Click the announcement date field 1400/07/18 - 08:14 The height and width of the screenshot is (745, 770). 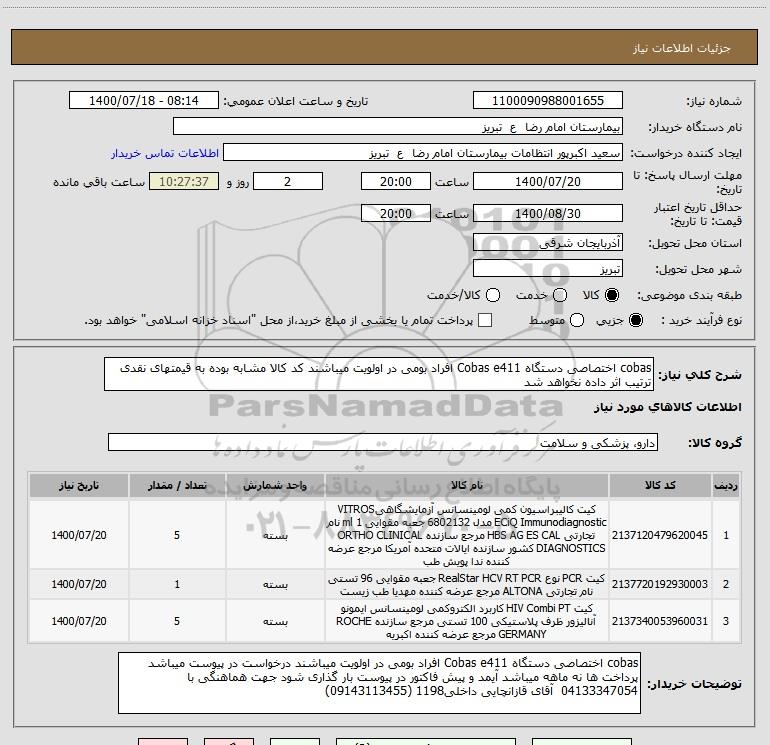pos(144,101)
